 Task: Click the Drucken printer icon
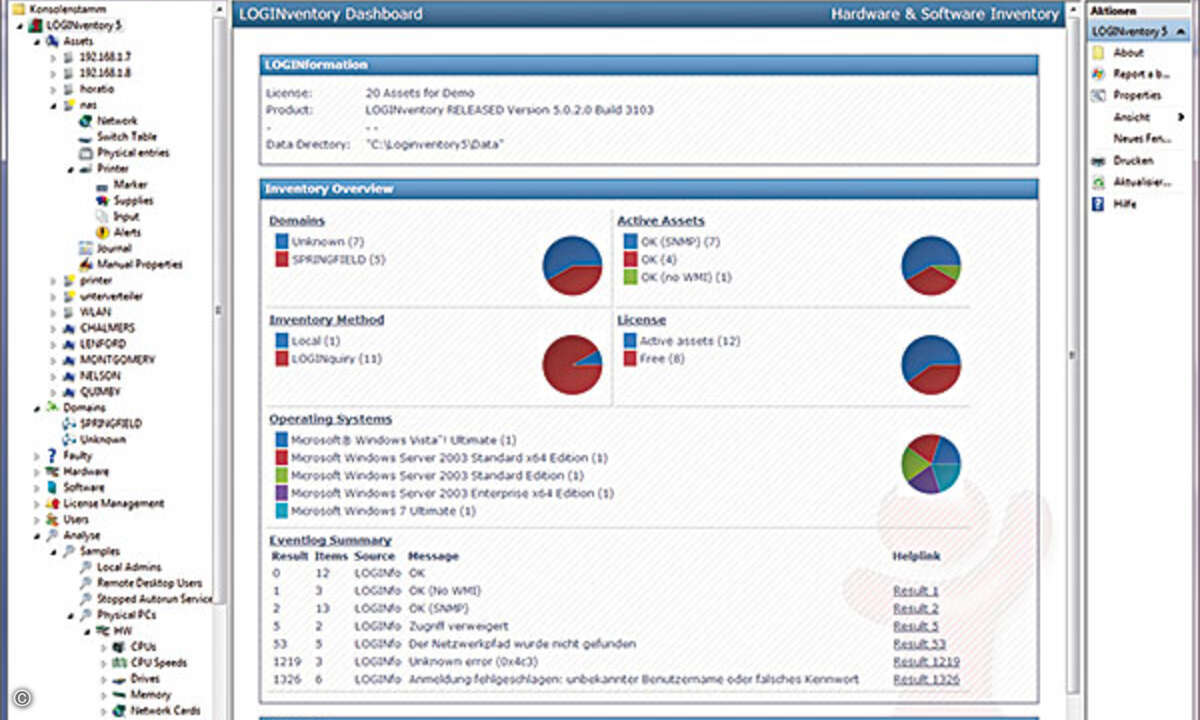[x=1098, y=161]
